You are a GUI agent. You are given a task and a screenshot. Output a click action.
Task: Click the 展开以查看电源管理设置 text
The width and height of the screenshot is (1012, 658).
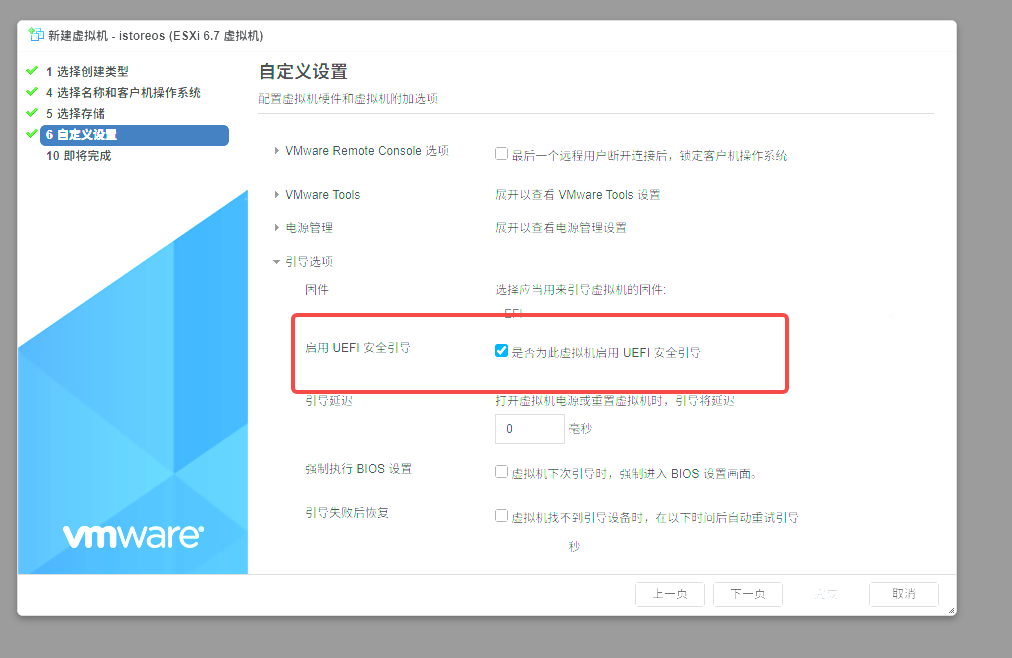click(560, 227)
